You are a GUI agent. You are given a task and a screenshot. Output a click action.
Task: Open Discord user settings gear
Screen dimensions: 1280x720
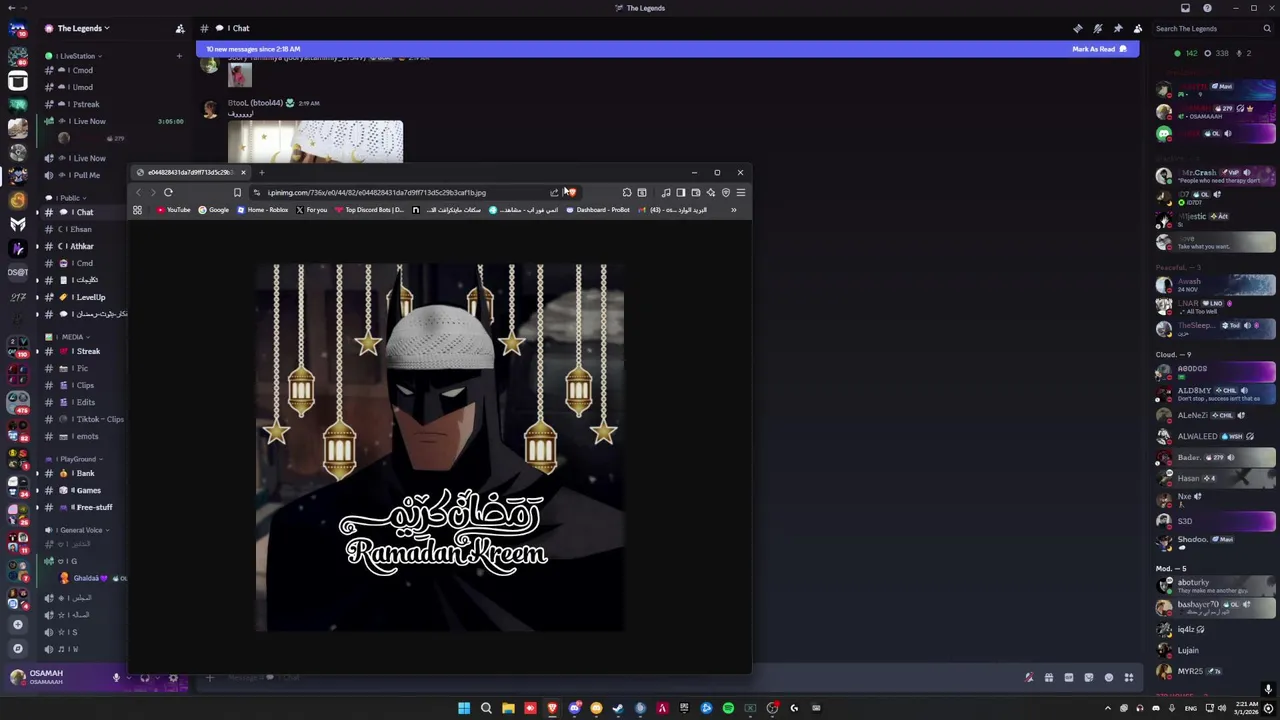[x=173, y=678]
